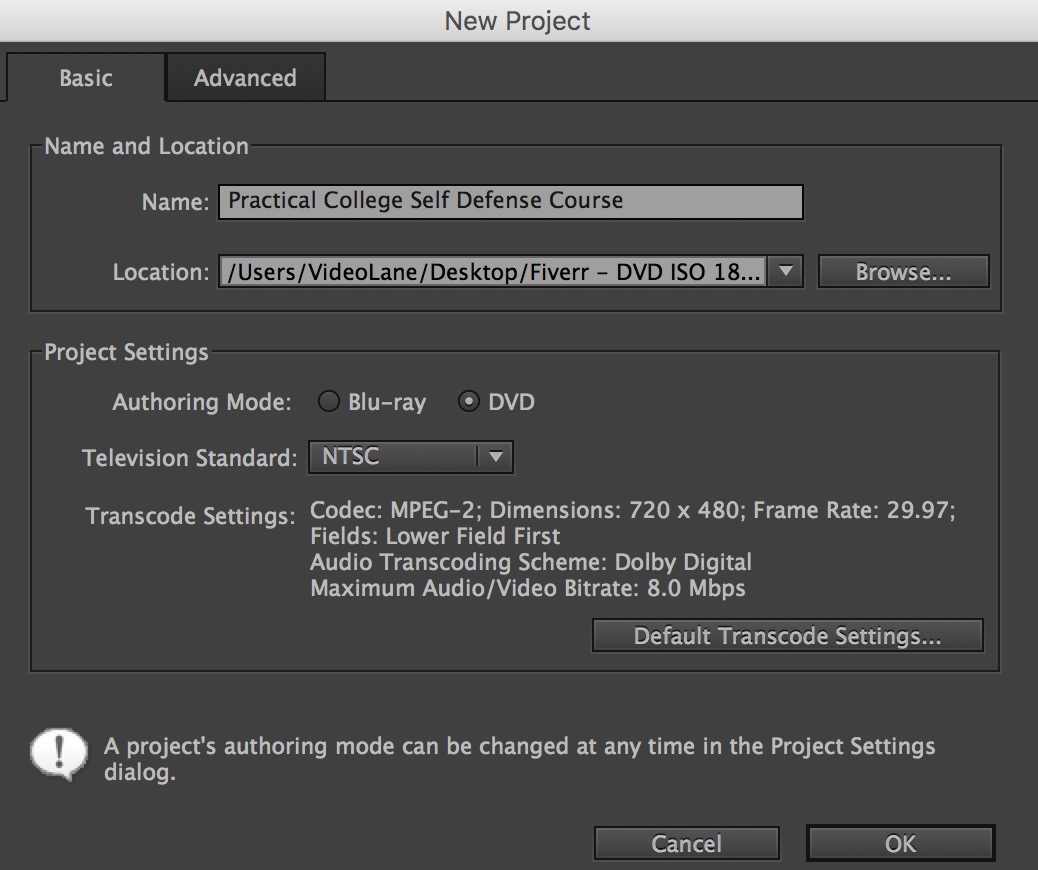Switch to the Advanced tab

coord(245,77)
